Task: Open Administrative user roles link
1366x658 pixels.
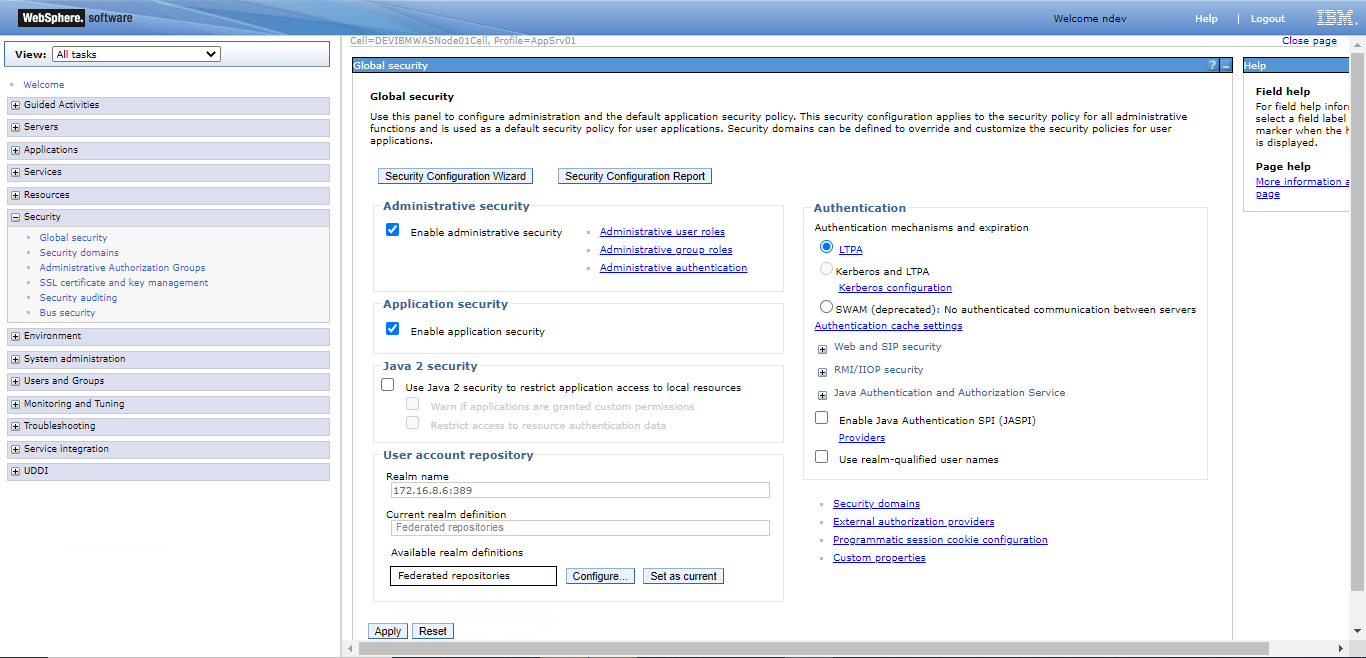Action: coord(662,232)
